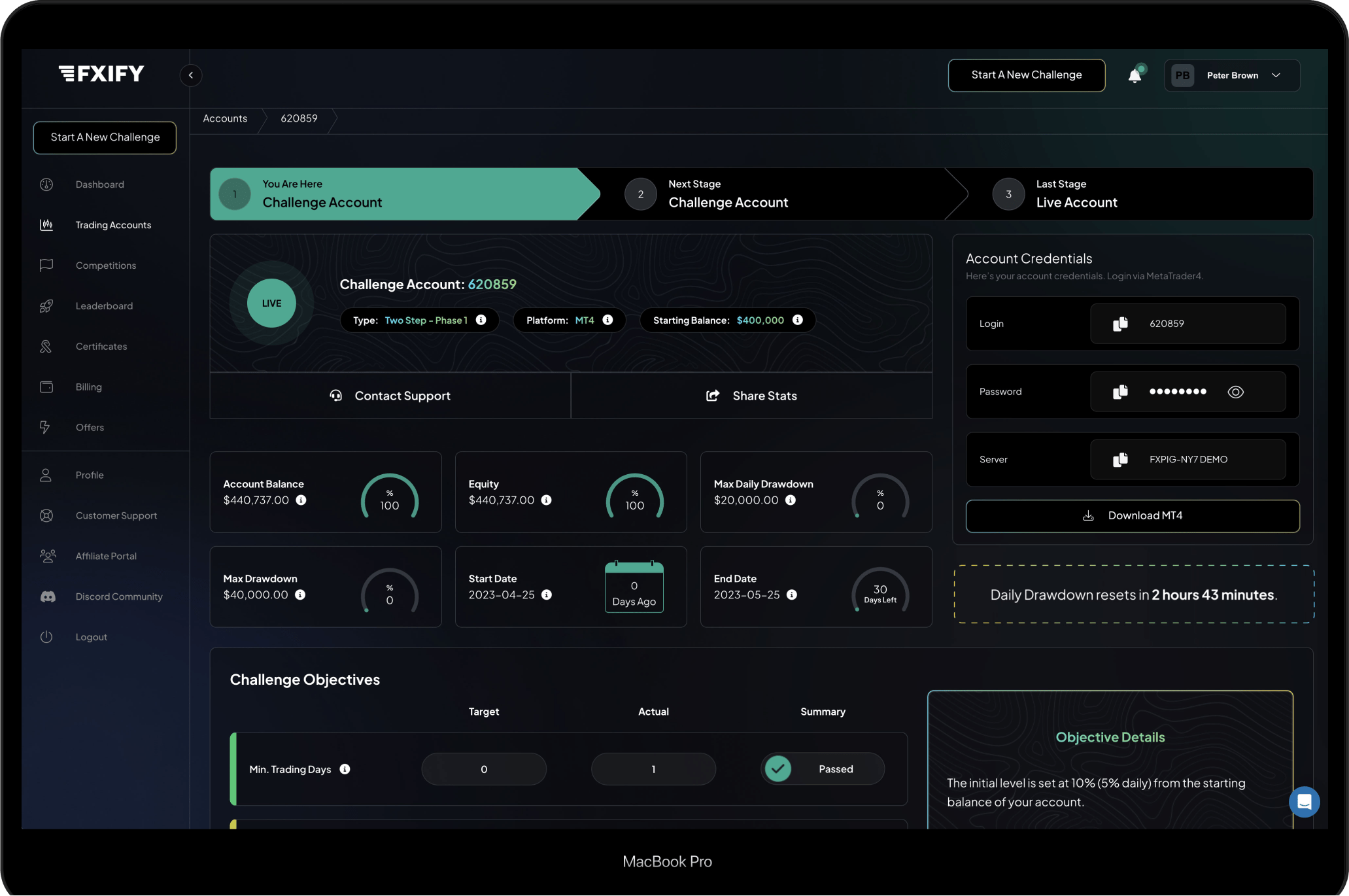The width and height of the screenshot is (1349, 896).
Task: Toggle the LIVE account status indicator
Action: point(271,303)
